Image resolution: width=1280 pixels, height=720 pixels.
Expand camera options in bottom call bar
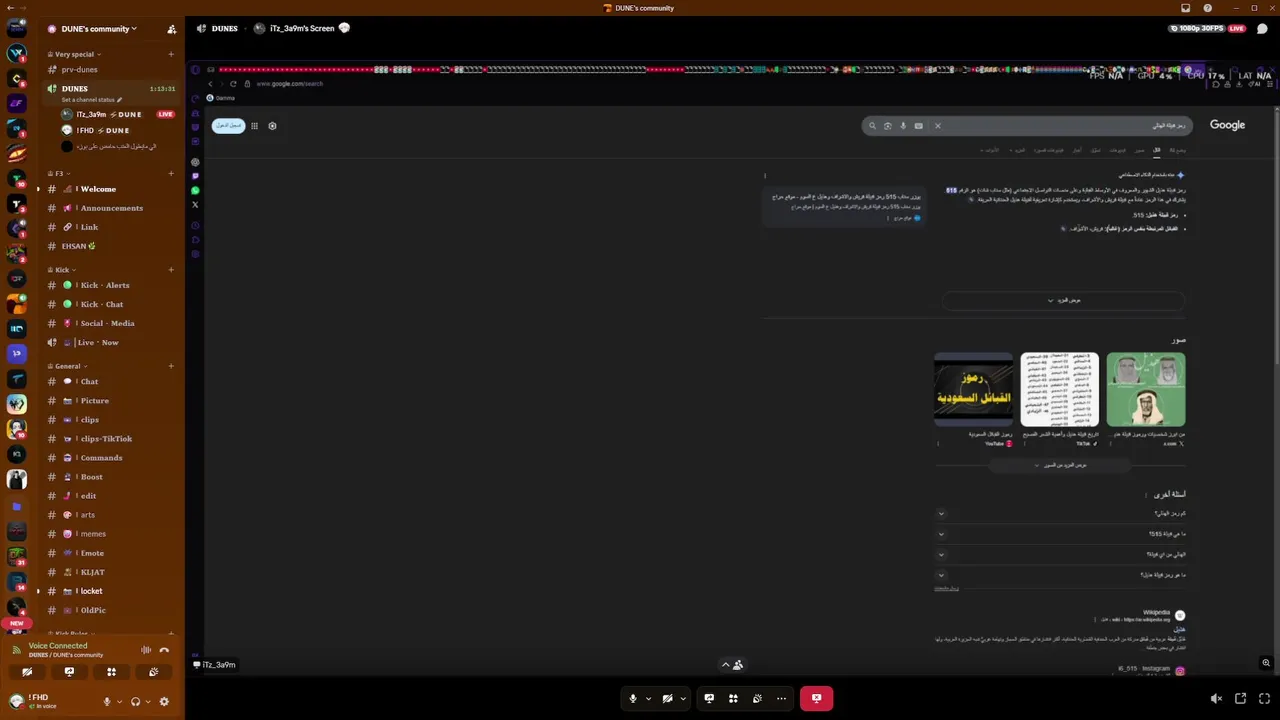pos(683,698)
